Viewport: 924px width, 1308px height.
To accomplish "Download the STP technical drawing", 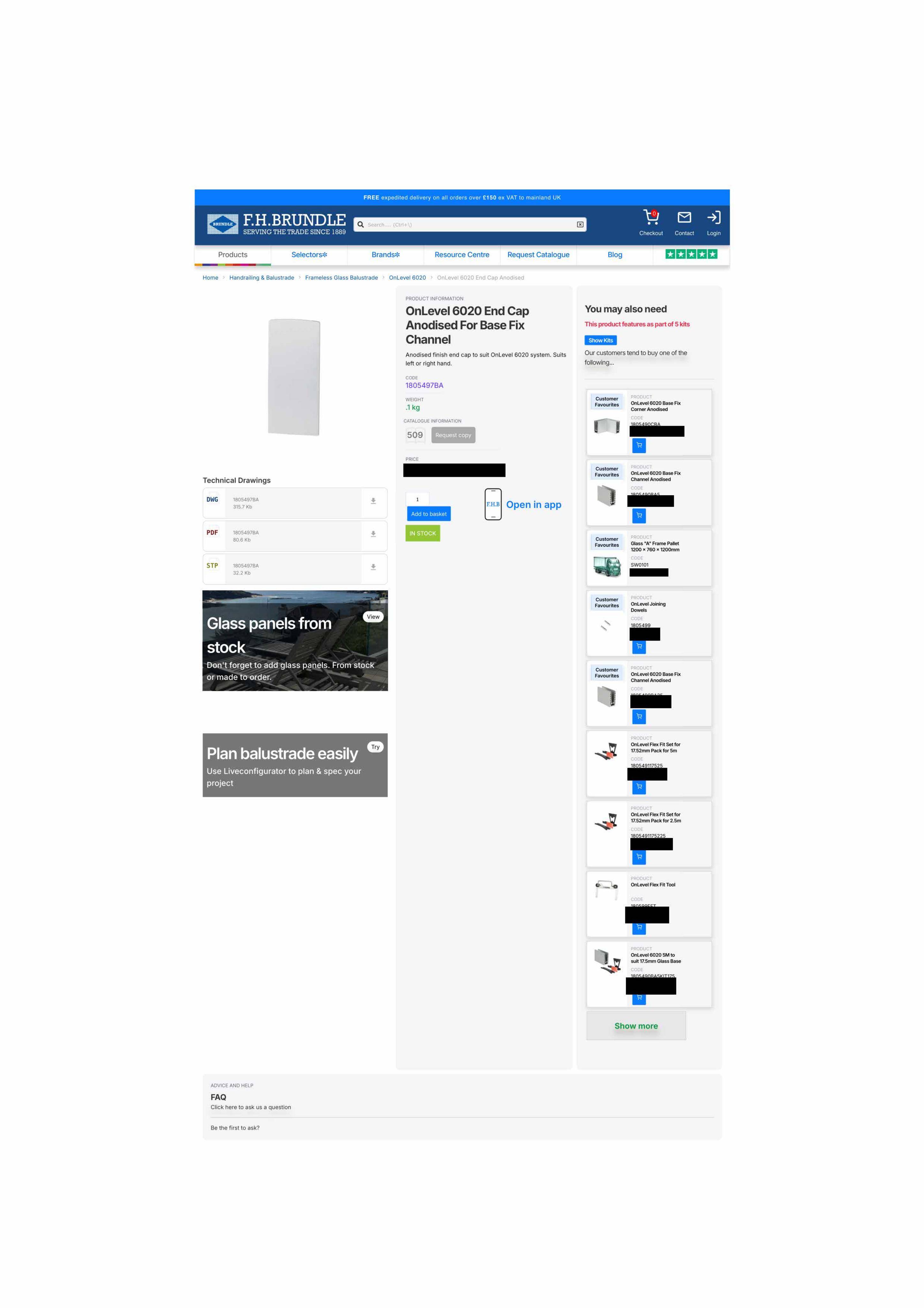I will pyautogui.click(x=373, y=567).
